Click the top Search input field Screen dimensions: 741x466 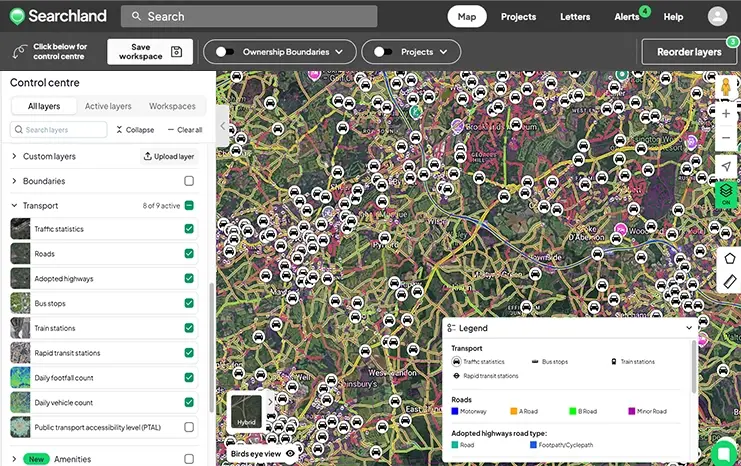[x=249, y=17]
